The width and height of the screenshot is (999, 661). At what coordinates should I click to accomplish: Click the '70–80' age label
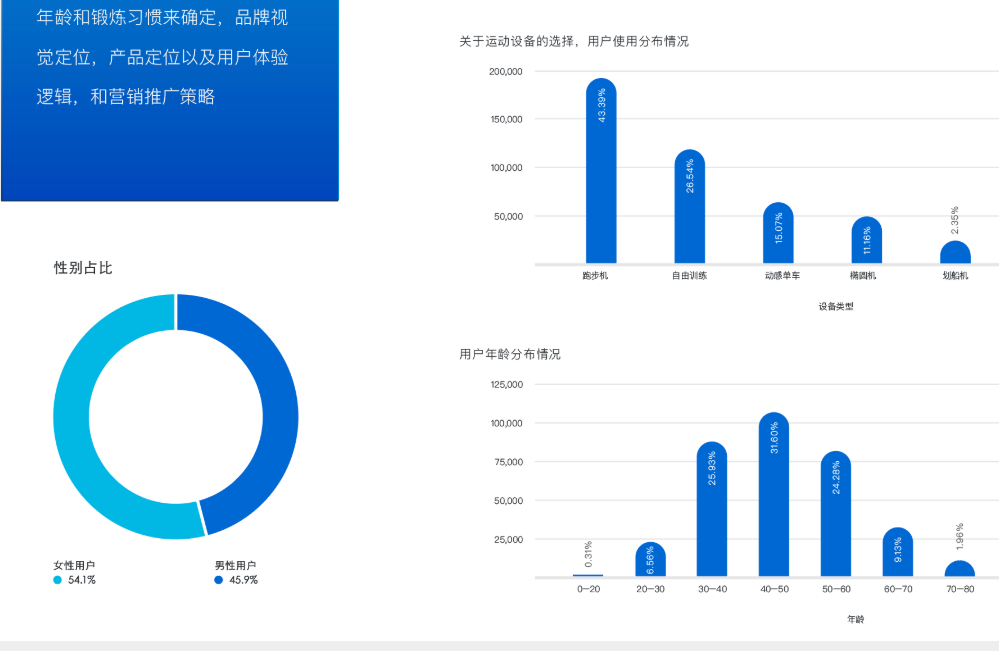click(x=959, y=589)
